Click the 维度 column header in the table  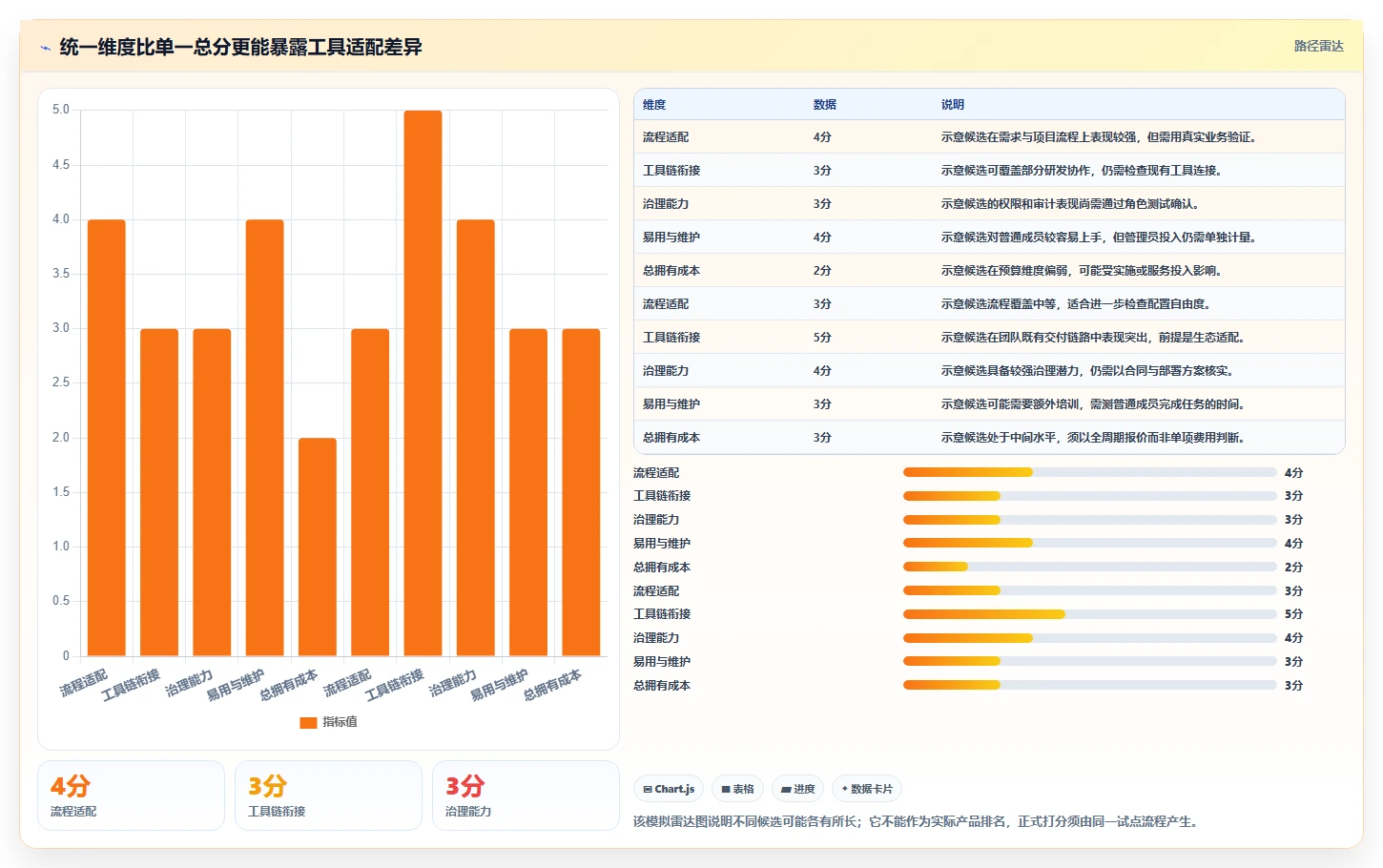654,105
